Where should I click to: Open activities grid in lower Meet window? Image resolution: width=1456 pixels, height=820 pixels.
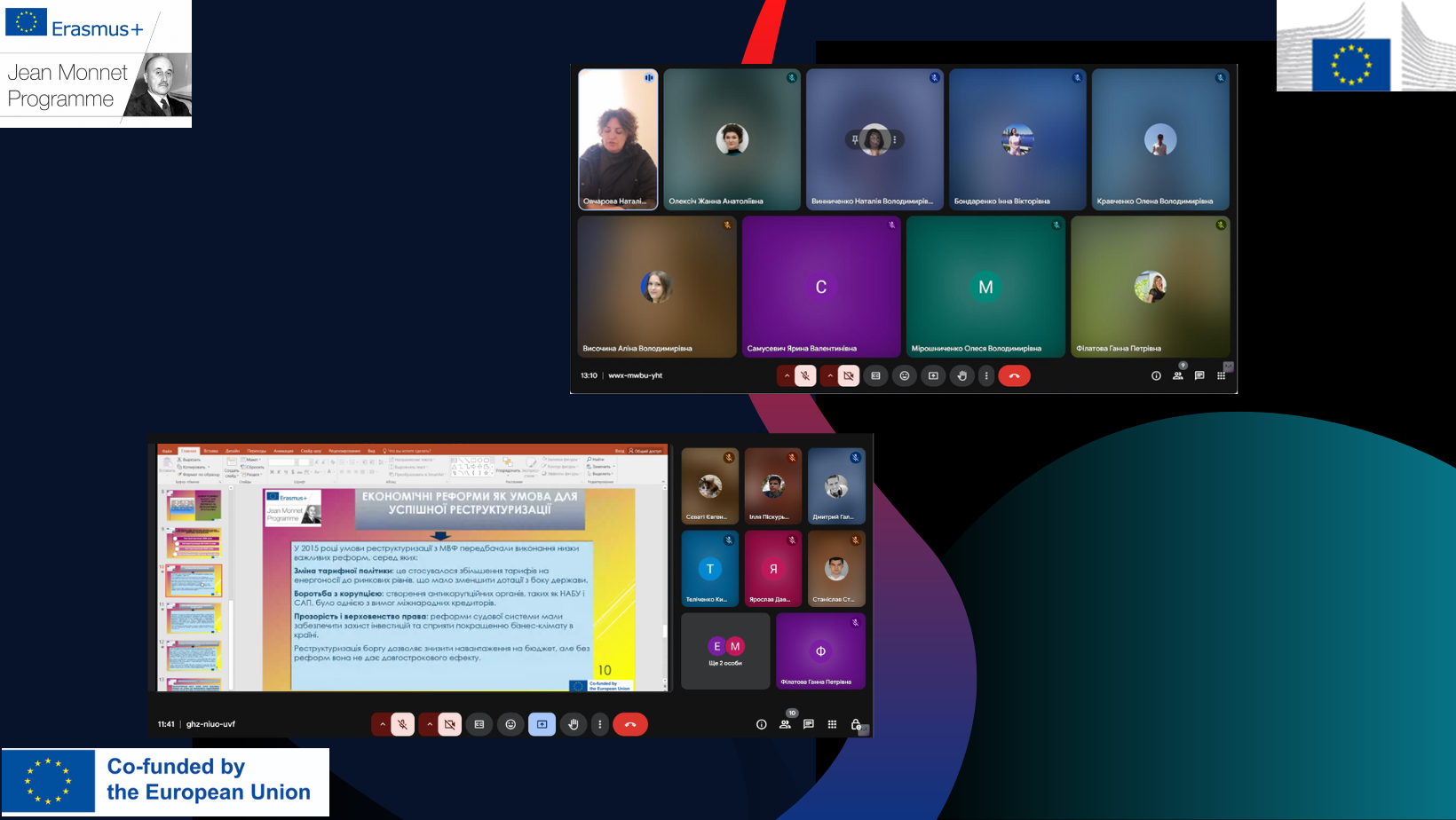pos(832,724)
